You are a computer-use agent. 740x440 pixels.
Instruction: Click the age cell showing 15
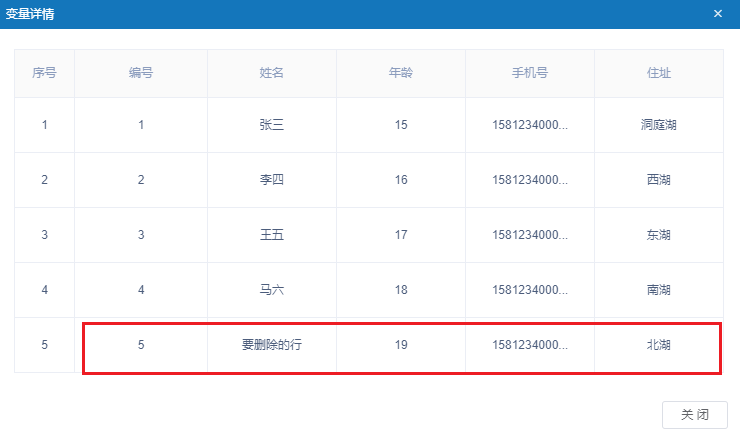point(401,125)
